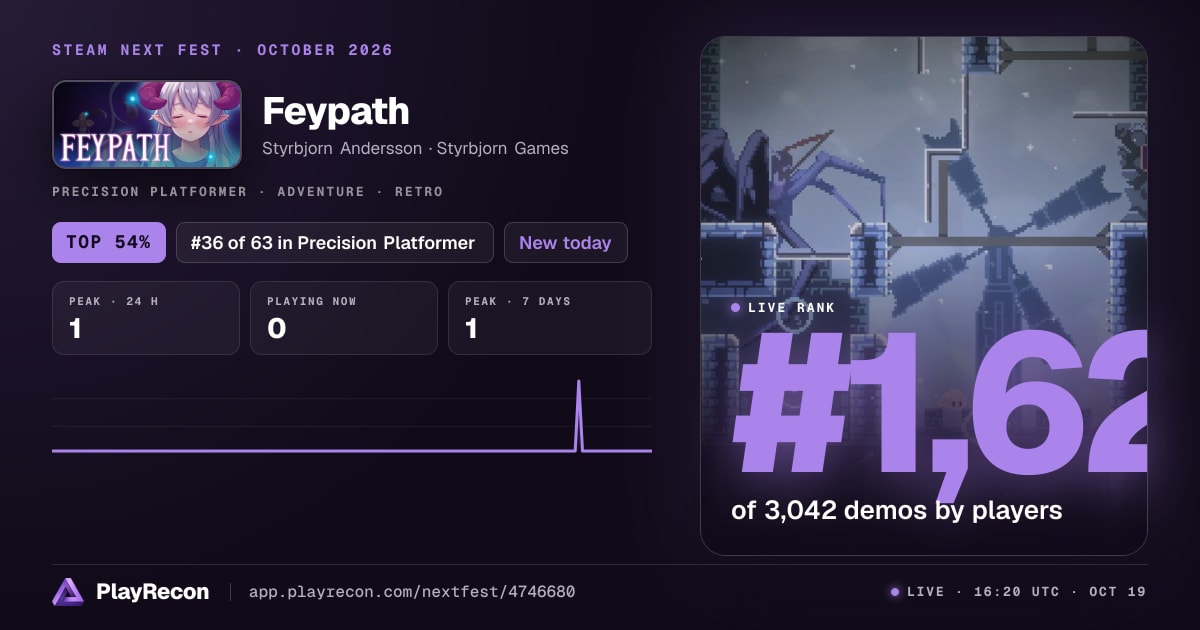Viewport: 1200px width, 630px height.
Task: Click the 16:20 UTC timestamp
Action: [1016, 592]
